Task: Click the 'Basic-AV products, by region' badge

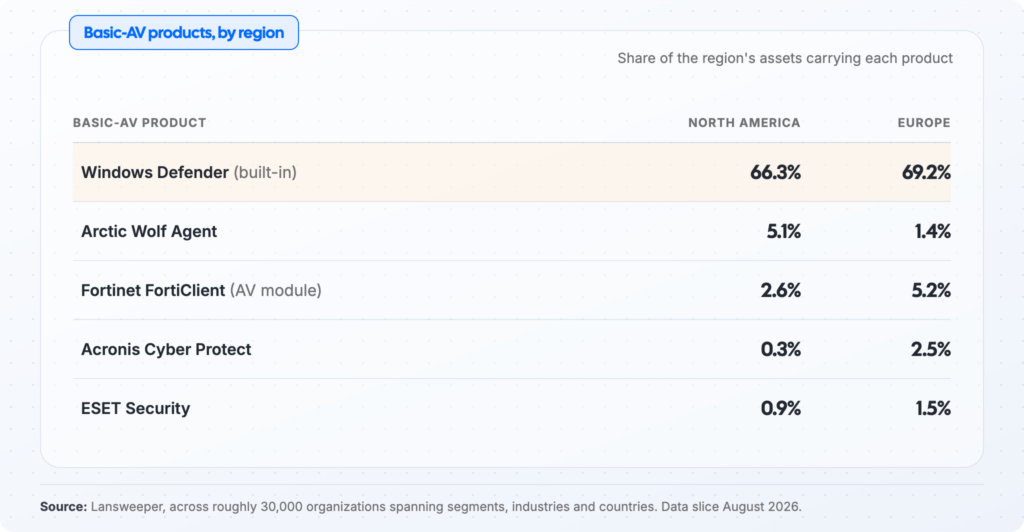Action: pyautogui.click(x=184, y=33)
